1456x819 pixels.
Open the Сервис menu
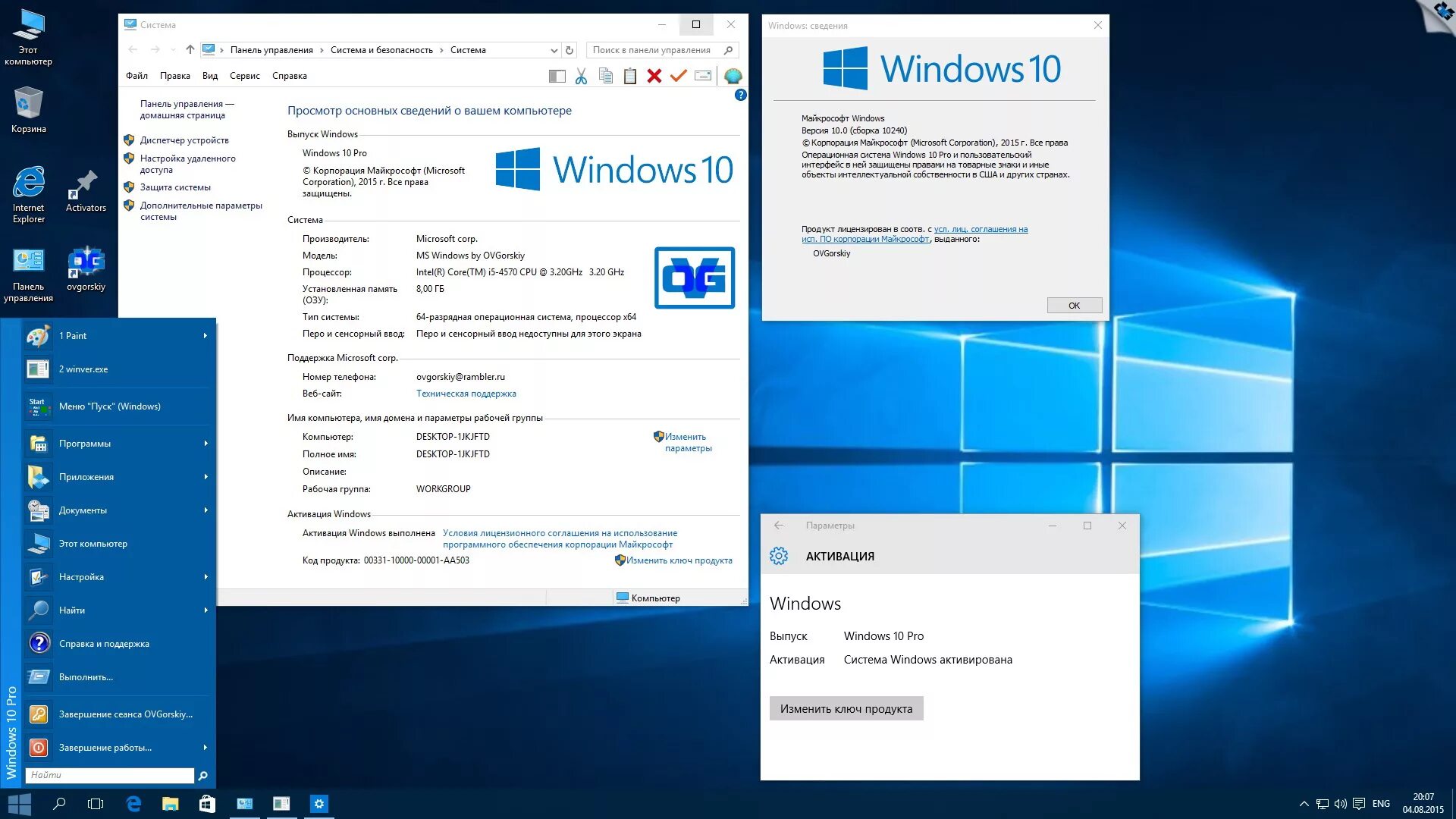[244, 76]
